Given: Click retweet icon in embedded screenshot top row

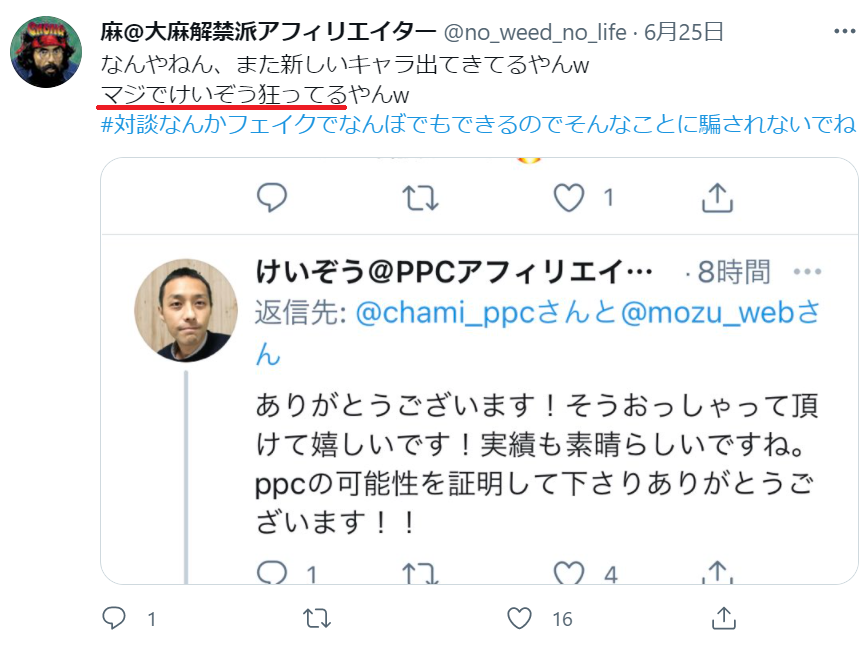Looking at the screenshot, I should pyautogui.click(x=420, y=198).
